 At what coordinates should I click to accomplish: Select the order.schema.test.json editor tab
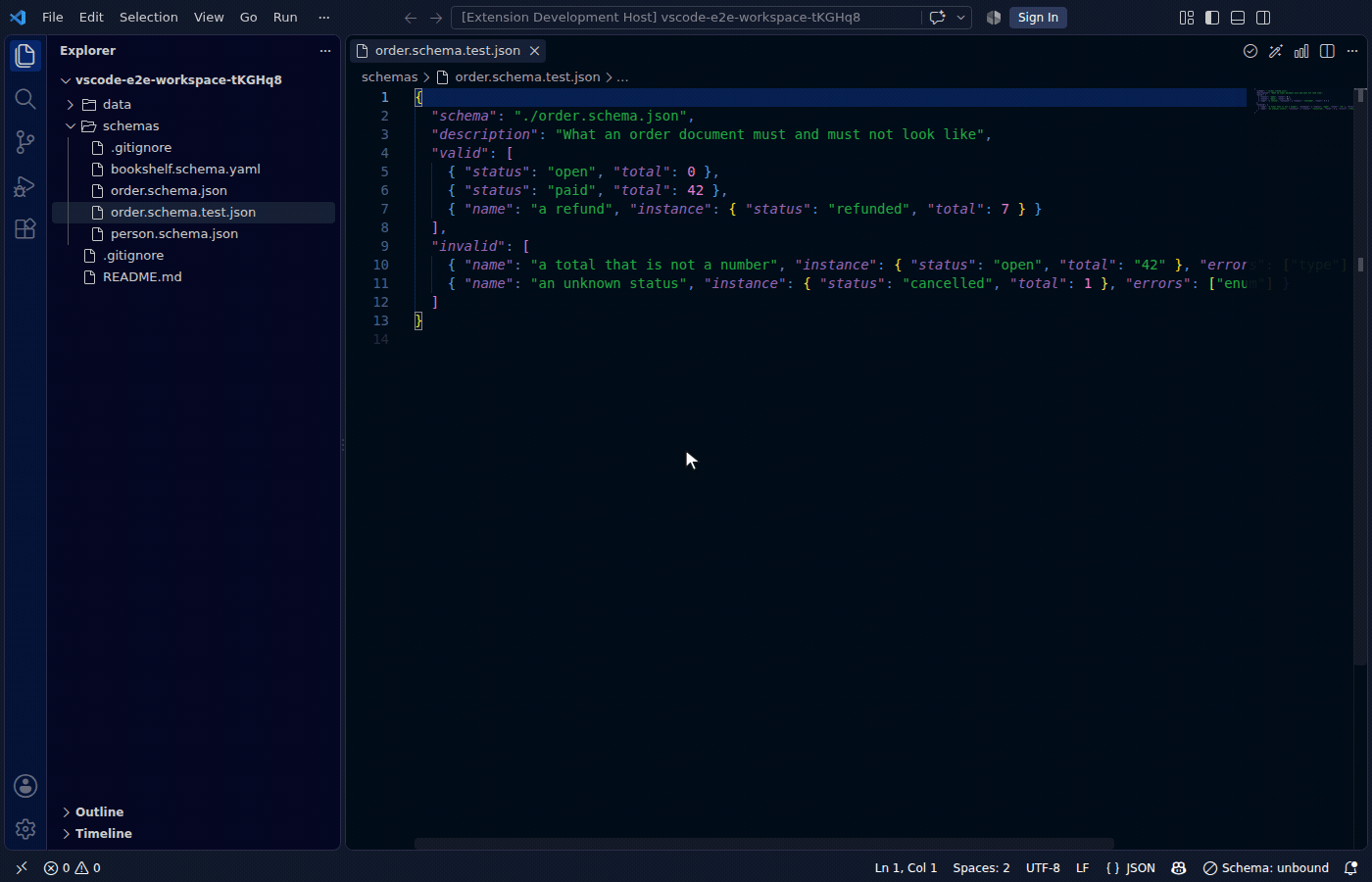(x=448, y=51)
